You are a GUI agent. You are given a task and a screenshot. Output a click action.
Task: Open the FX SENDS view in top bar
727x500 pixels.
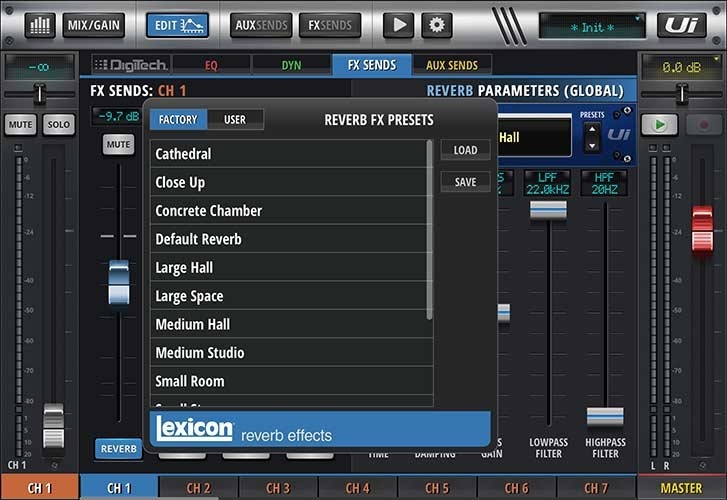click(x=330, y=25)
